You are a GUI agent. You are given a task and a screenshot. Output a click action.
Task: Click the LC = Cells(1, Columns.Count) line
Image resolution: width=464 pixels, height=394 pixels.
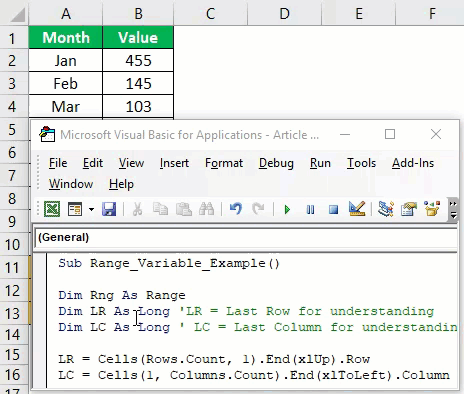coord(254,375)
